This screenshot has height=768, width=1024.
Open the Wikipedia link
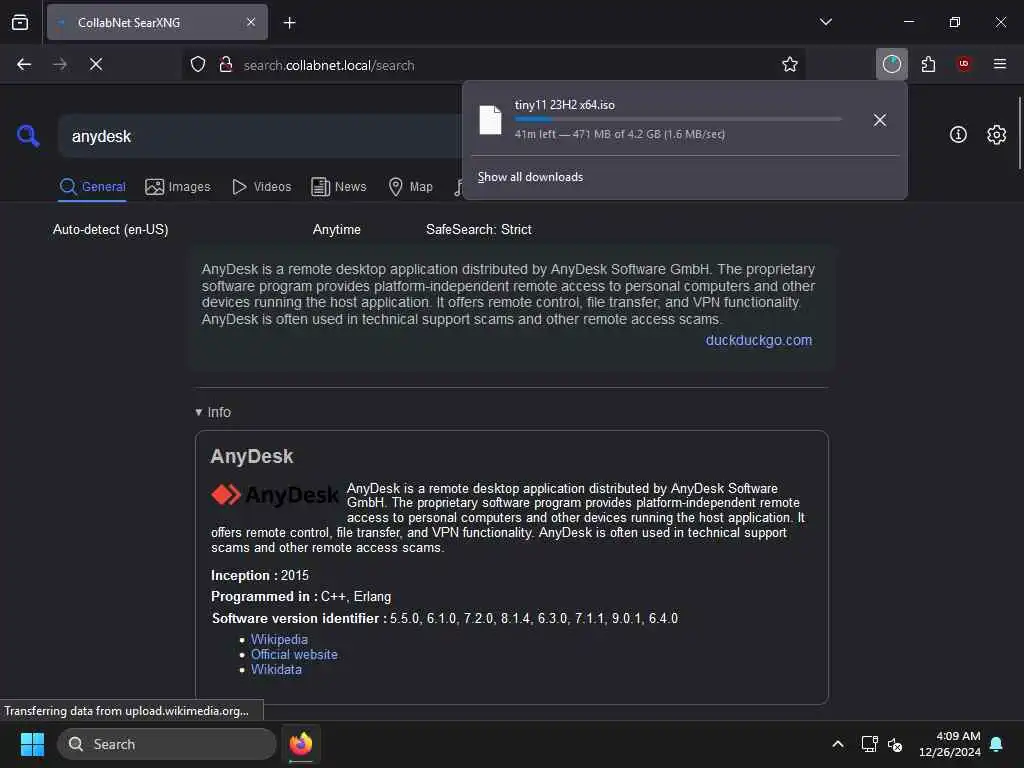point(279,639)
